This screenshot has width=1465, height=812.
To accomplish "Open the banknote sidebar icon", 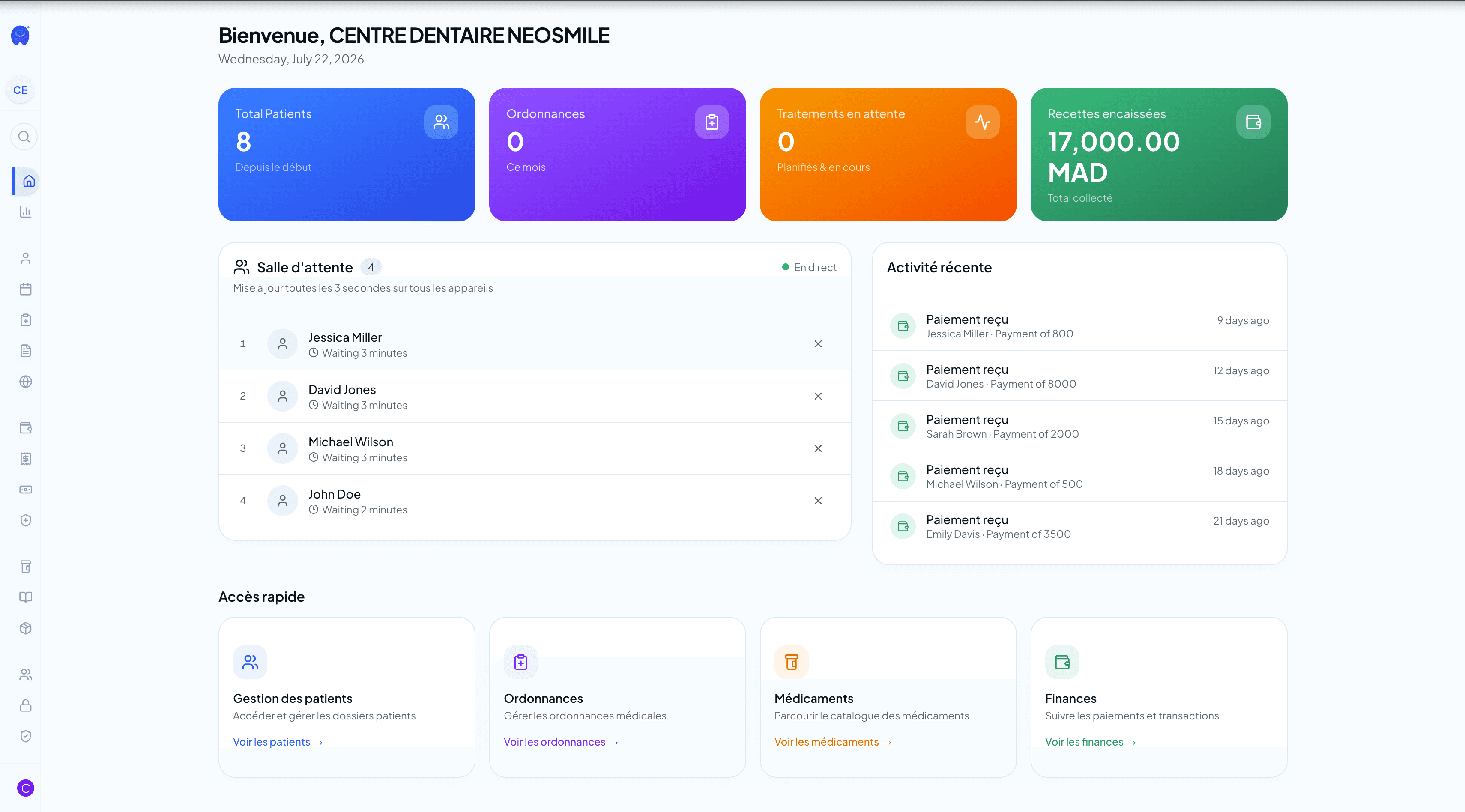I will pyautogui.click(x=26, y=489).
